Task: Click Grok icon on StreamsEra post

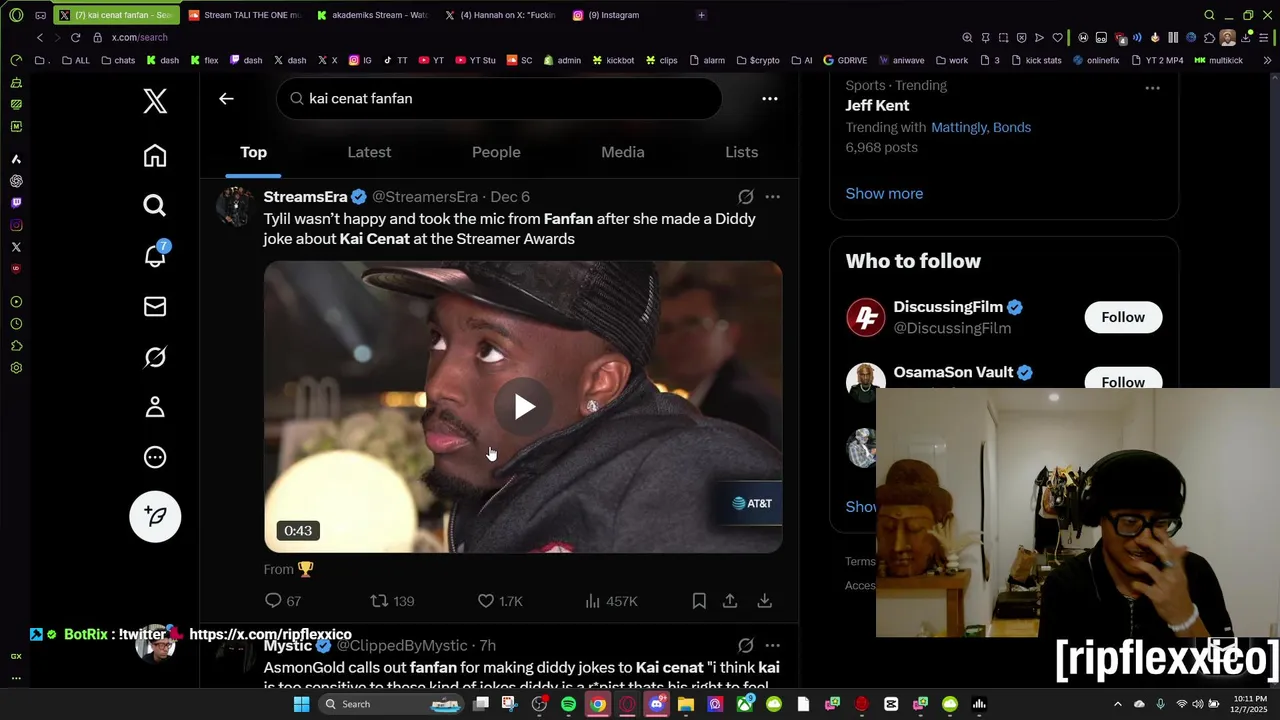Action: click(x=745, y=197)
